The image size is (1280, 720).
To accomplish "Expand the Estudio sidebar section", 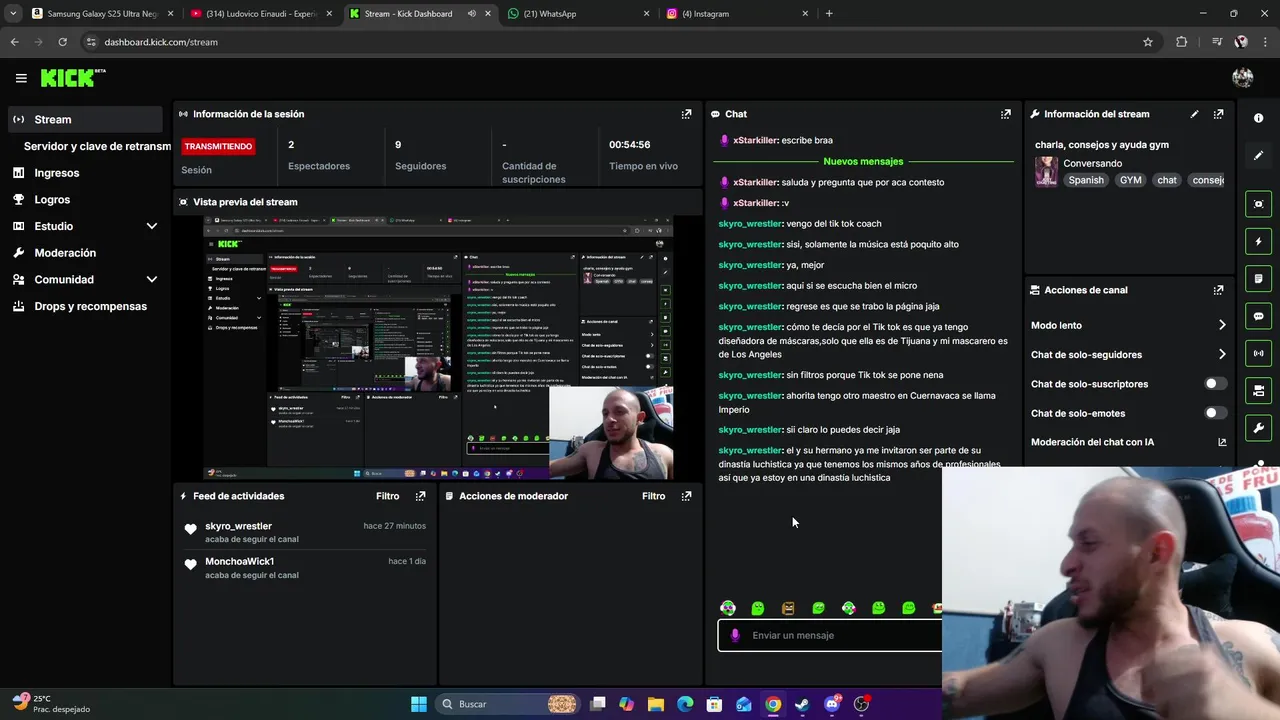I will (x=152, y=226).
